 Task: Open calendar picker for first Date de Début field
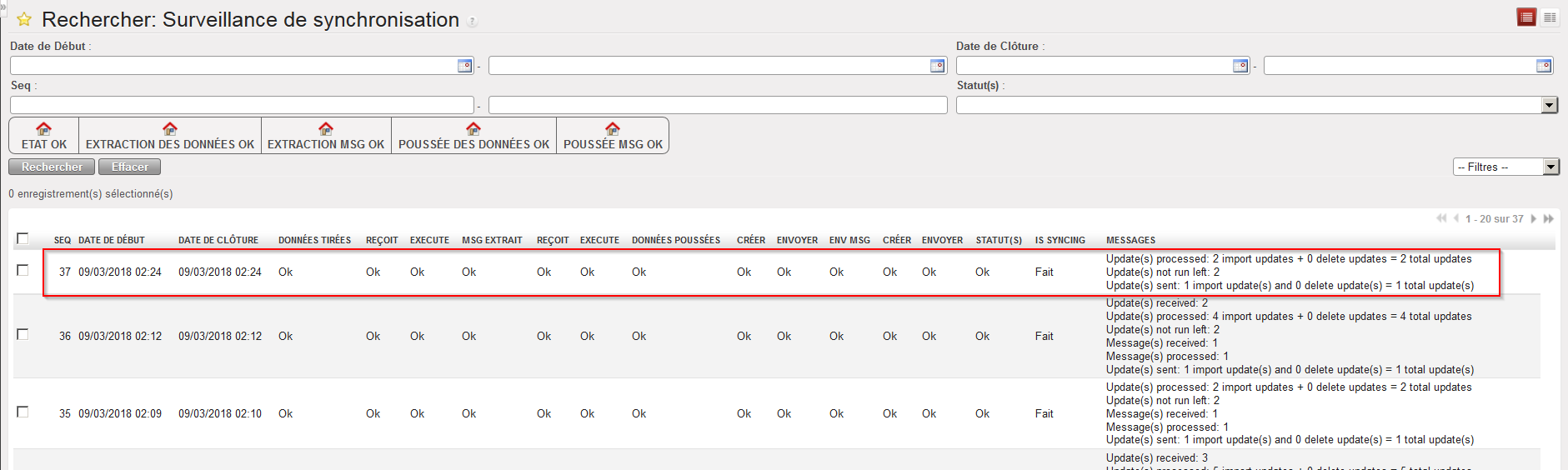[464, 66]
